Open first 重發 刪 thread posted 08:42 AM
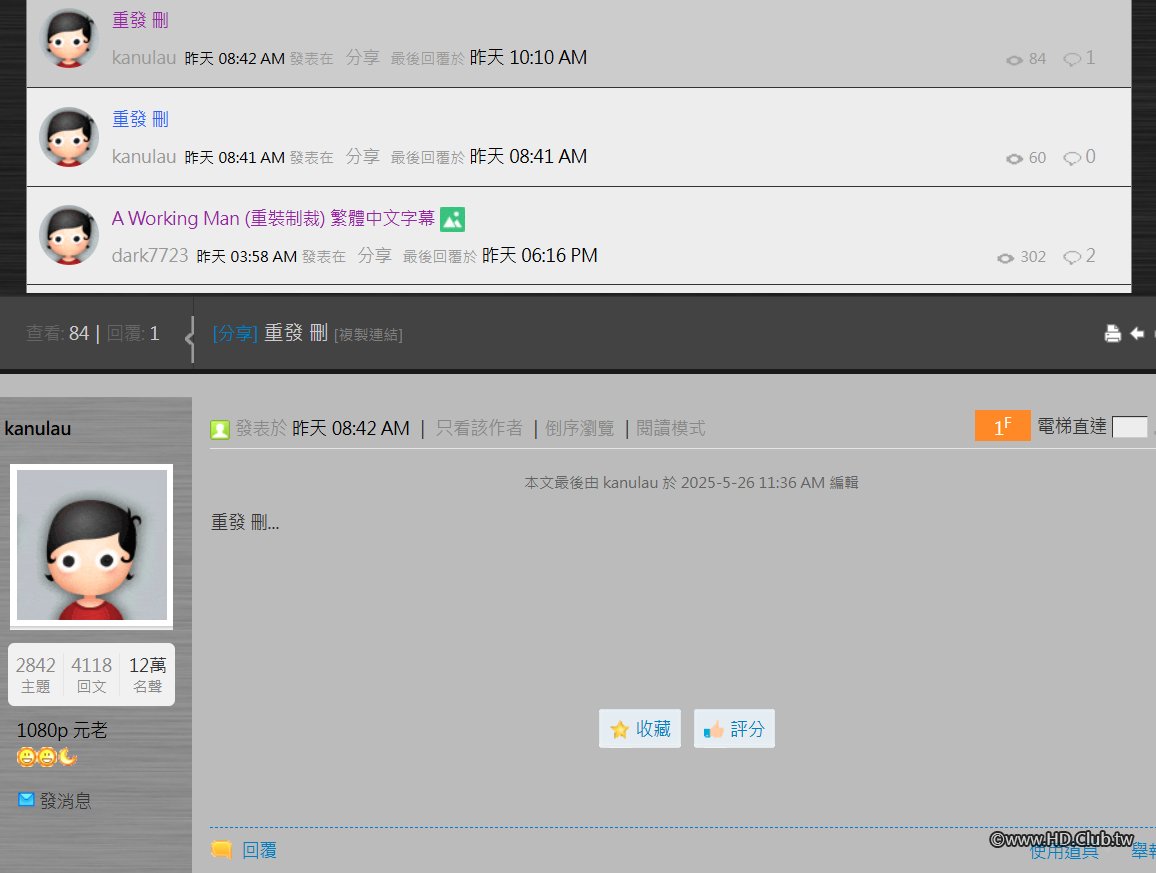1156x873 pixels. [x=140, y=20]
